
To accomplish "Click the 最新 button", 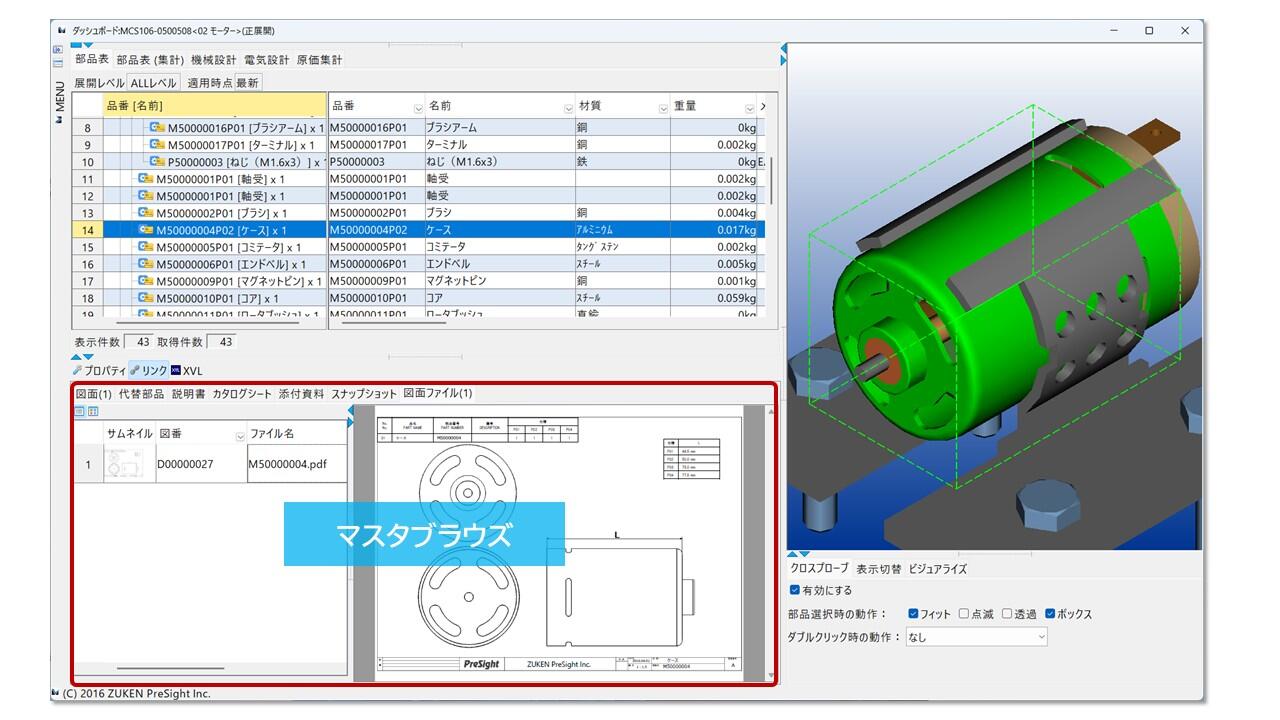I will (x=247, y=83).
